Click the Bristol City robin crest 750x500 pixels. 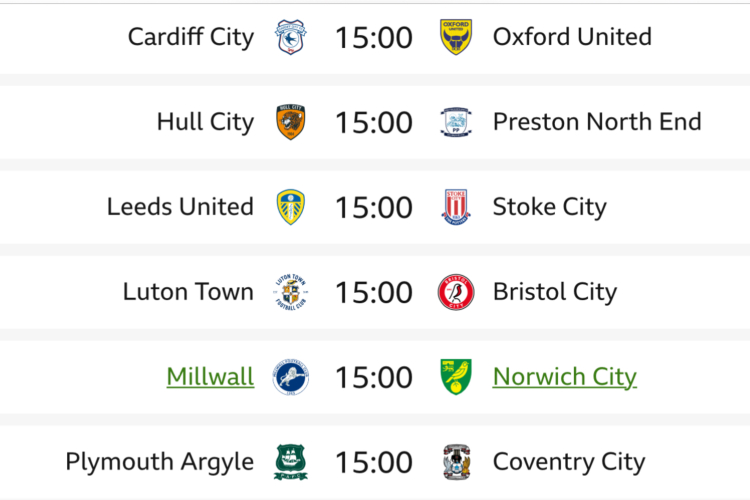tap(456, 292)
